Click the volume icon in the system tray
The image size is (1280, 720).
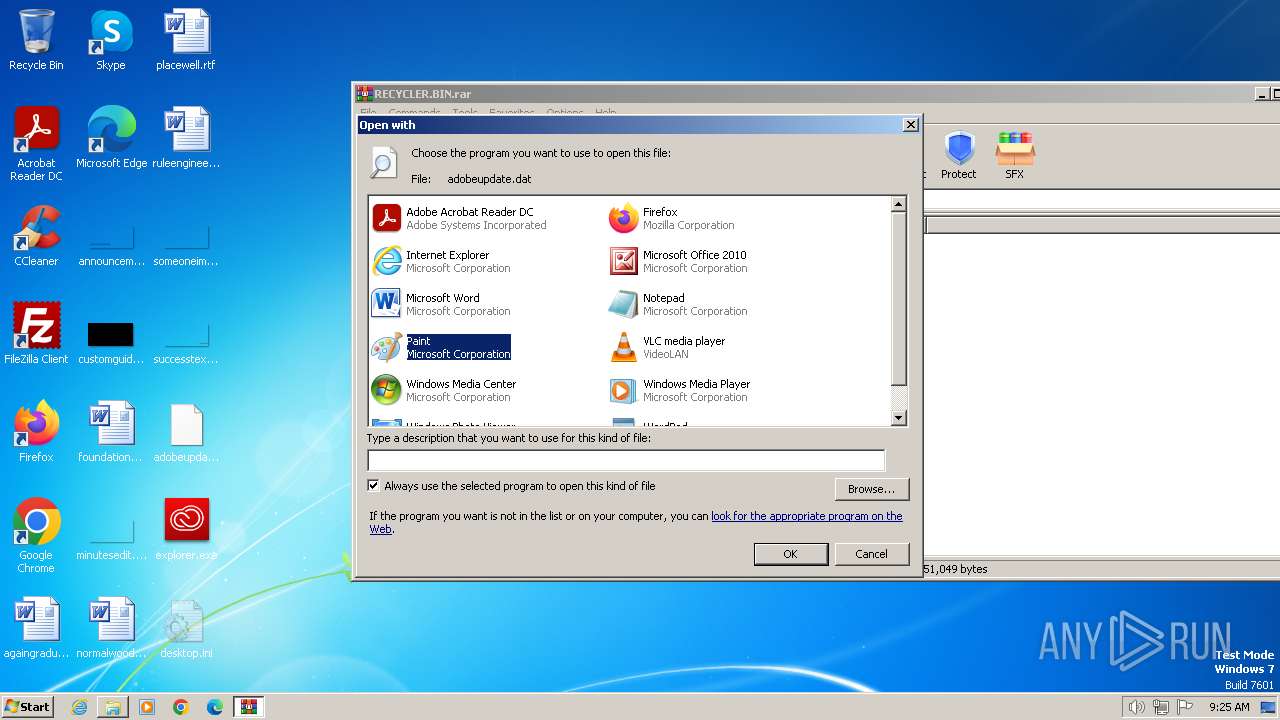(x=1136, y=707)
